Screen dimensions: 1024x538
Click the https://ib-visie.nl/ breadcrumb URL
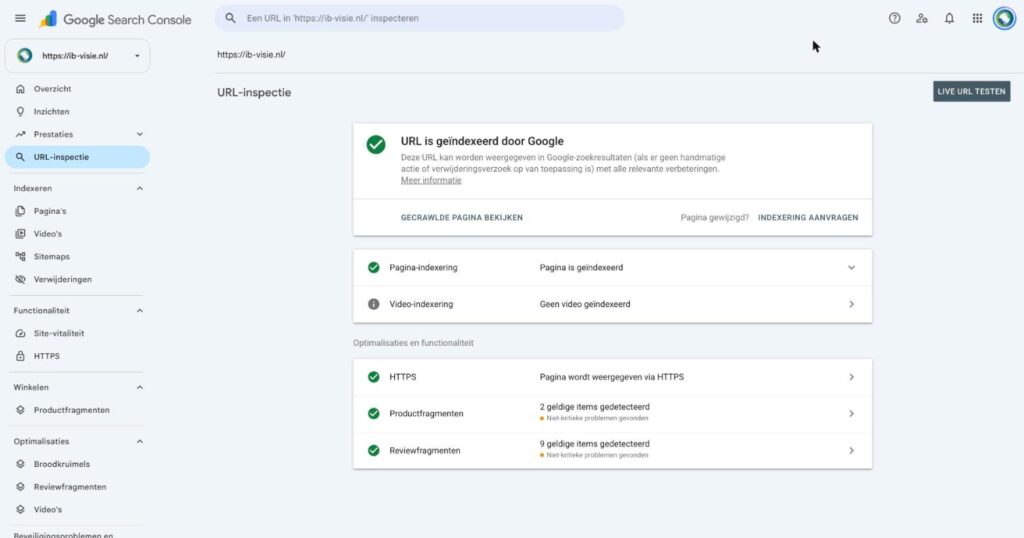click(x=251, y=55)
